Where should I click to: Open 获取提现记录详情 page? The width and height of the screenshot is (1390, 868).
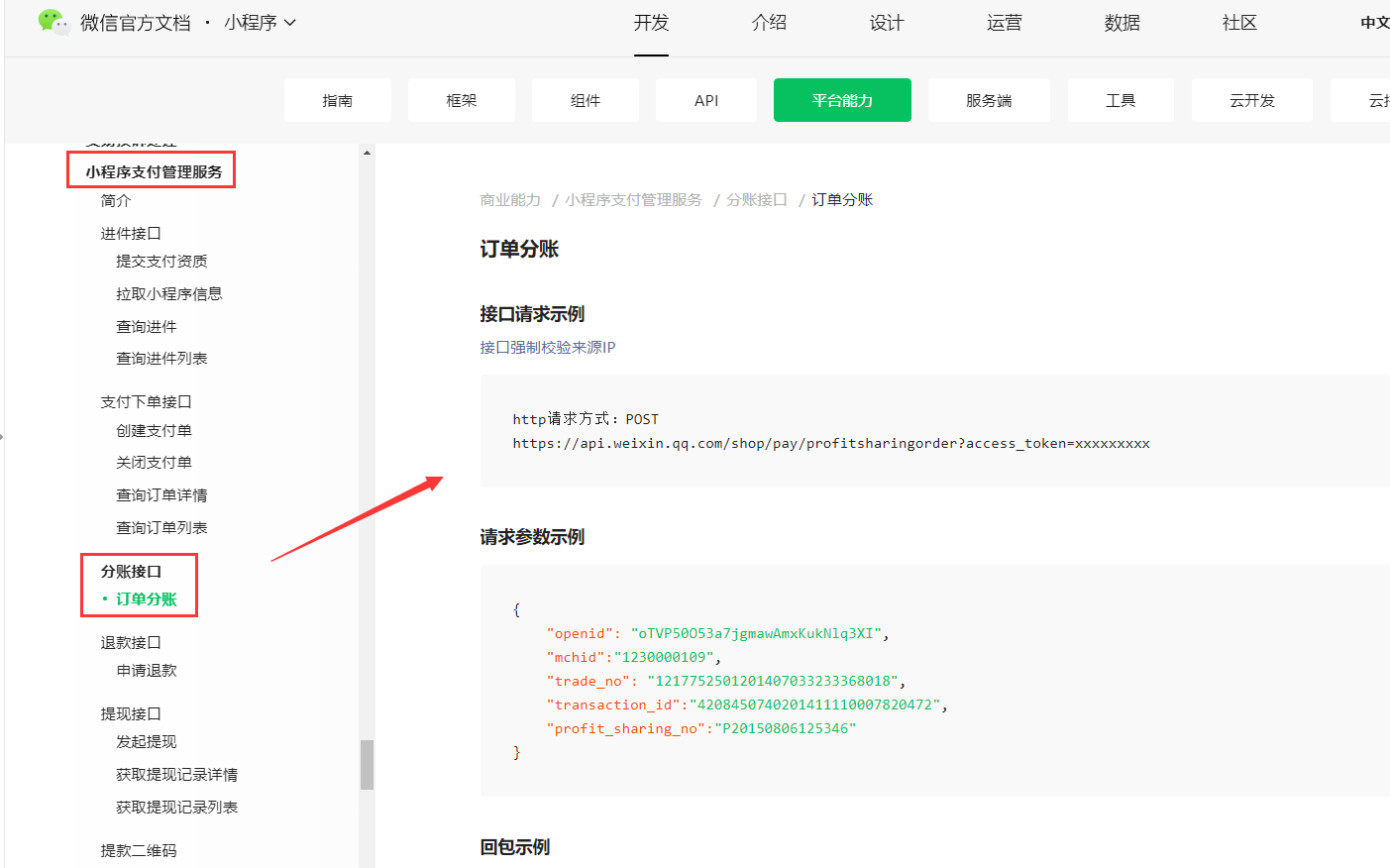[177, 774]
